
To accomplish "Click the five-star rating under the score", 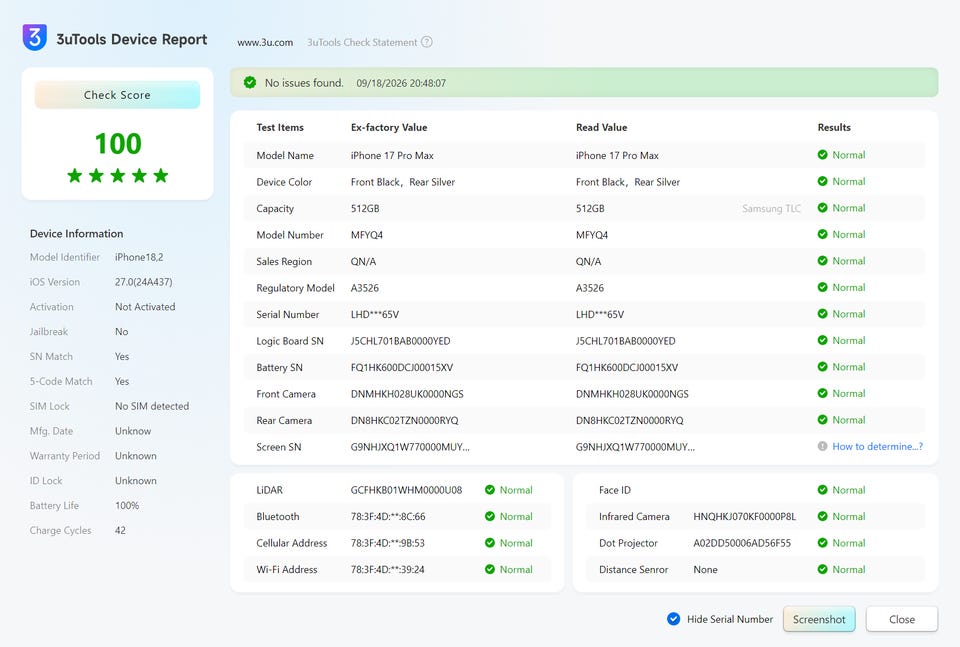I will pos(118,176).
